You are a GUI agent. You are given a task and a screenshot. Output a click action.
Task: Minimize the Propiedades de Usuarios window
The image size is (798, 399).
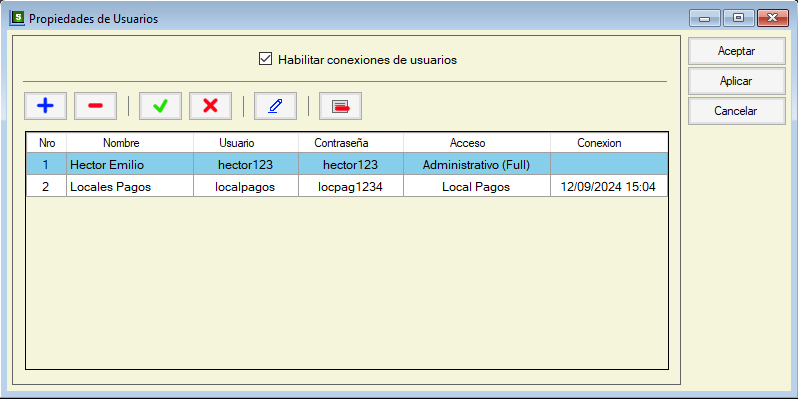pyautogui.click(x=705, y=18)
